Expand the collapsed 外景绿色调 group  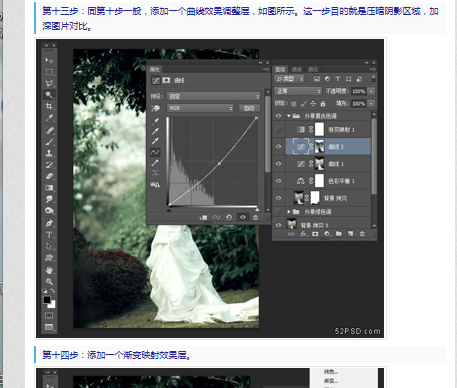pyautogui.click(x=289, y=212)
